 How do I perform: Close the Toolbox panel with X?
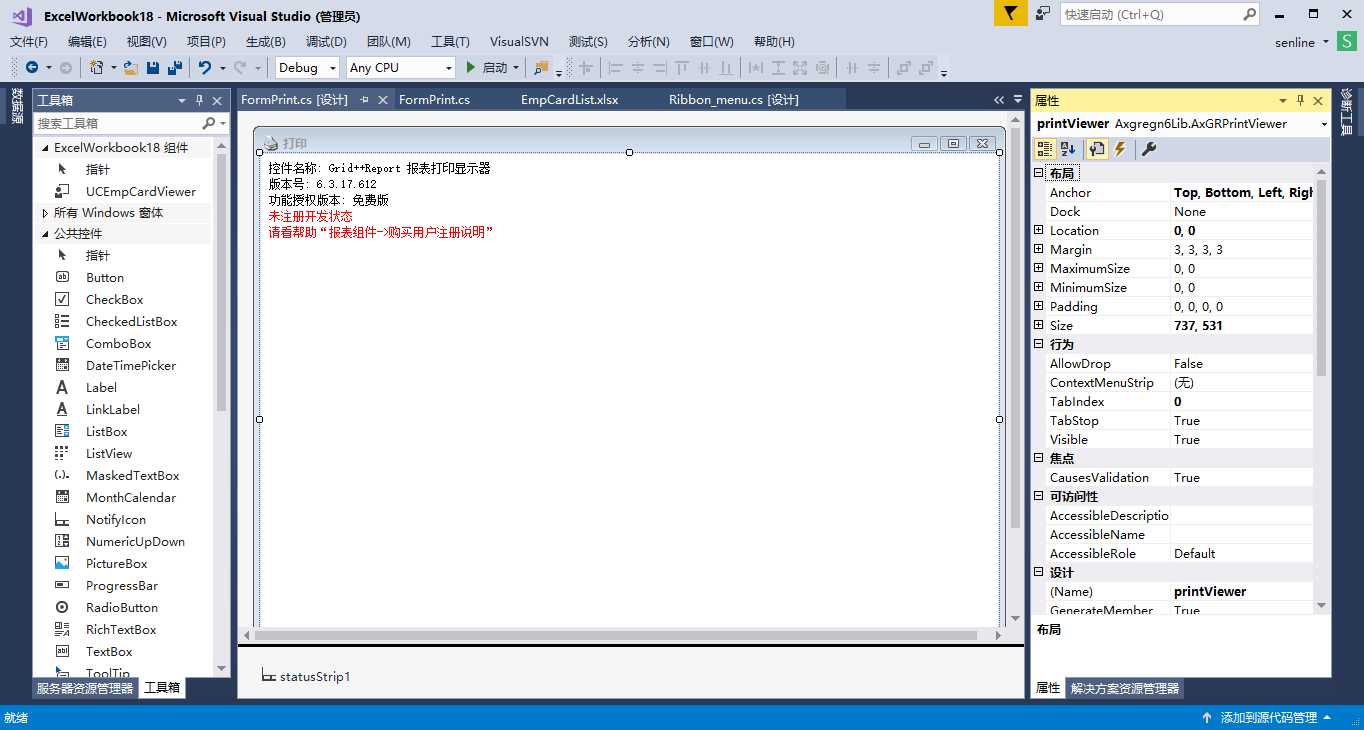tap(217, 100)
